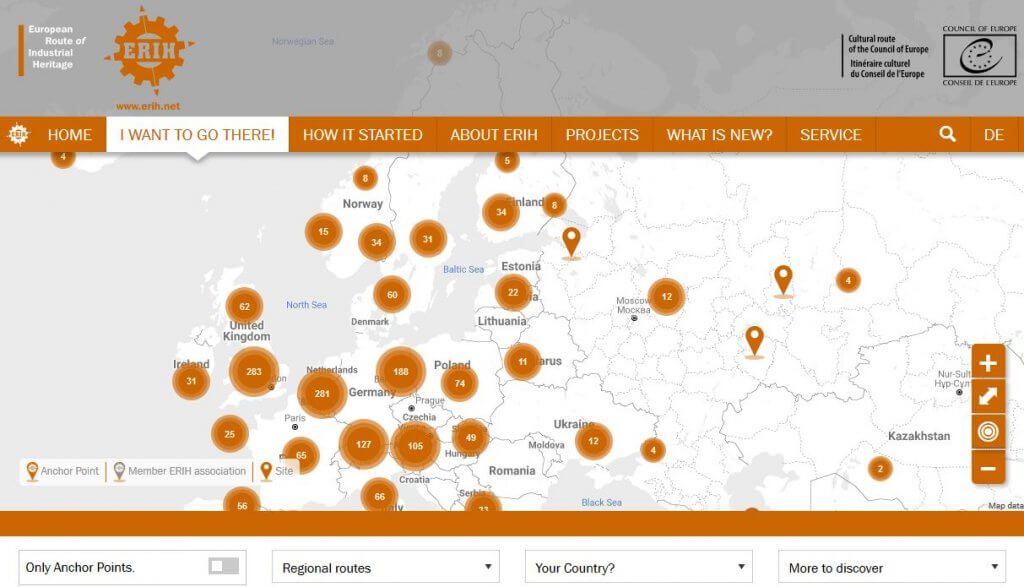Open the More to discover dropdown

(892, 567)
